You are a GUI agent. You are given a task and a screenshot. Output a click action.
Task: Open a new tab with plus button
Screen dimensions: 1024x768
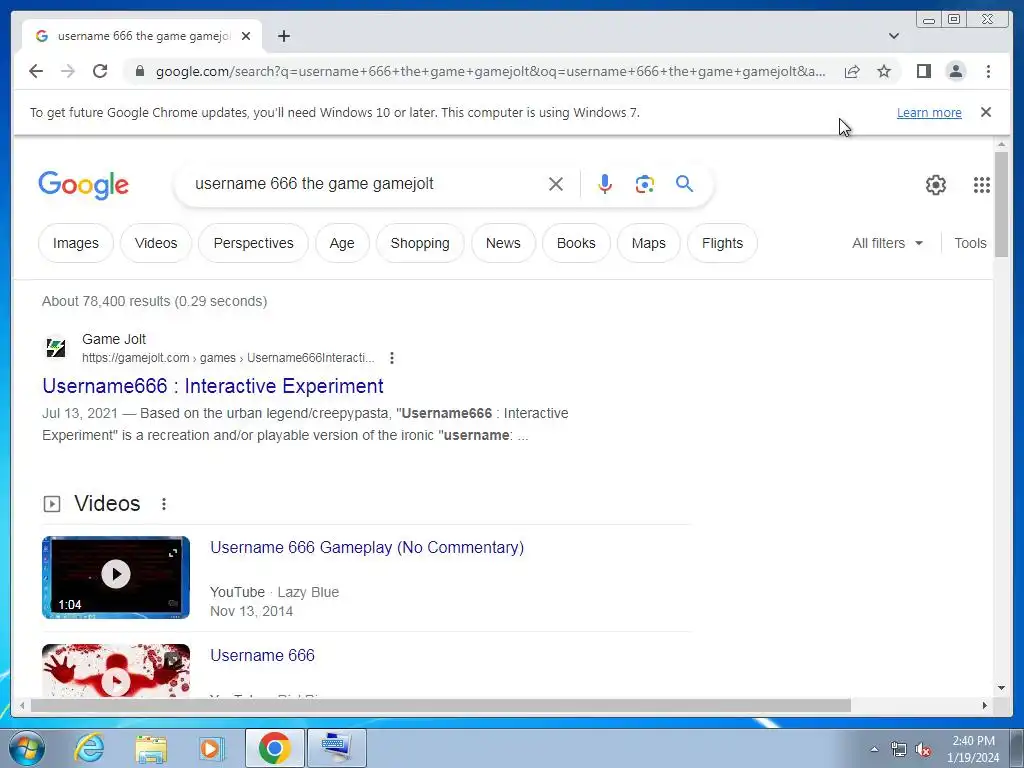(283, 36)
